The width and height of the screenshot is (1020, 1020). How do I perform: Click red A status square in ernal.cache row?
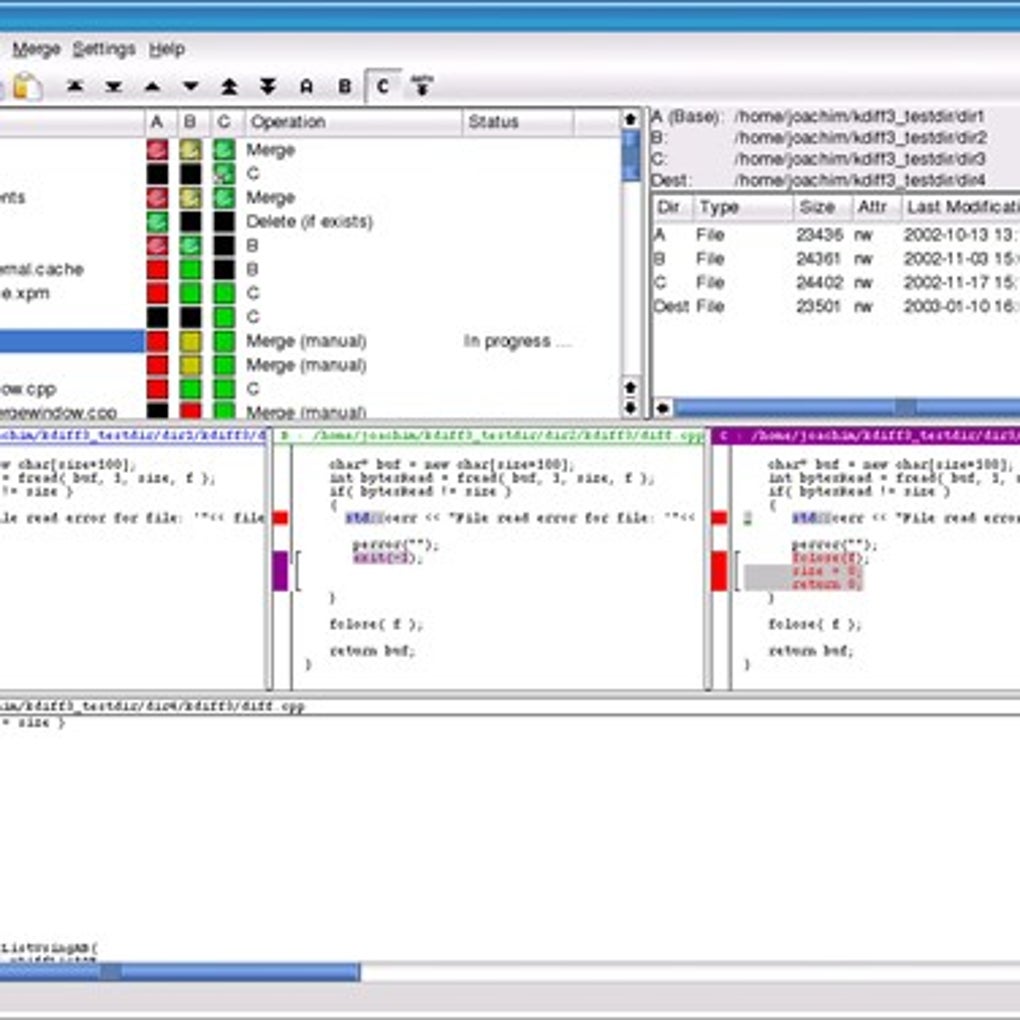point(157,269)
